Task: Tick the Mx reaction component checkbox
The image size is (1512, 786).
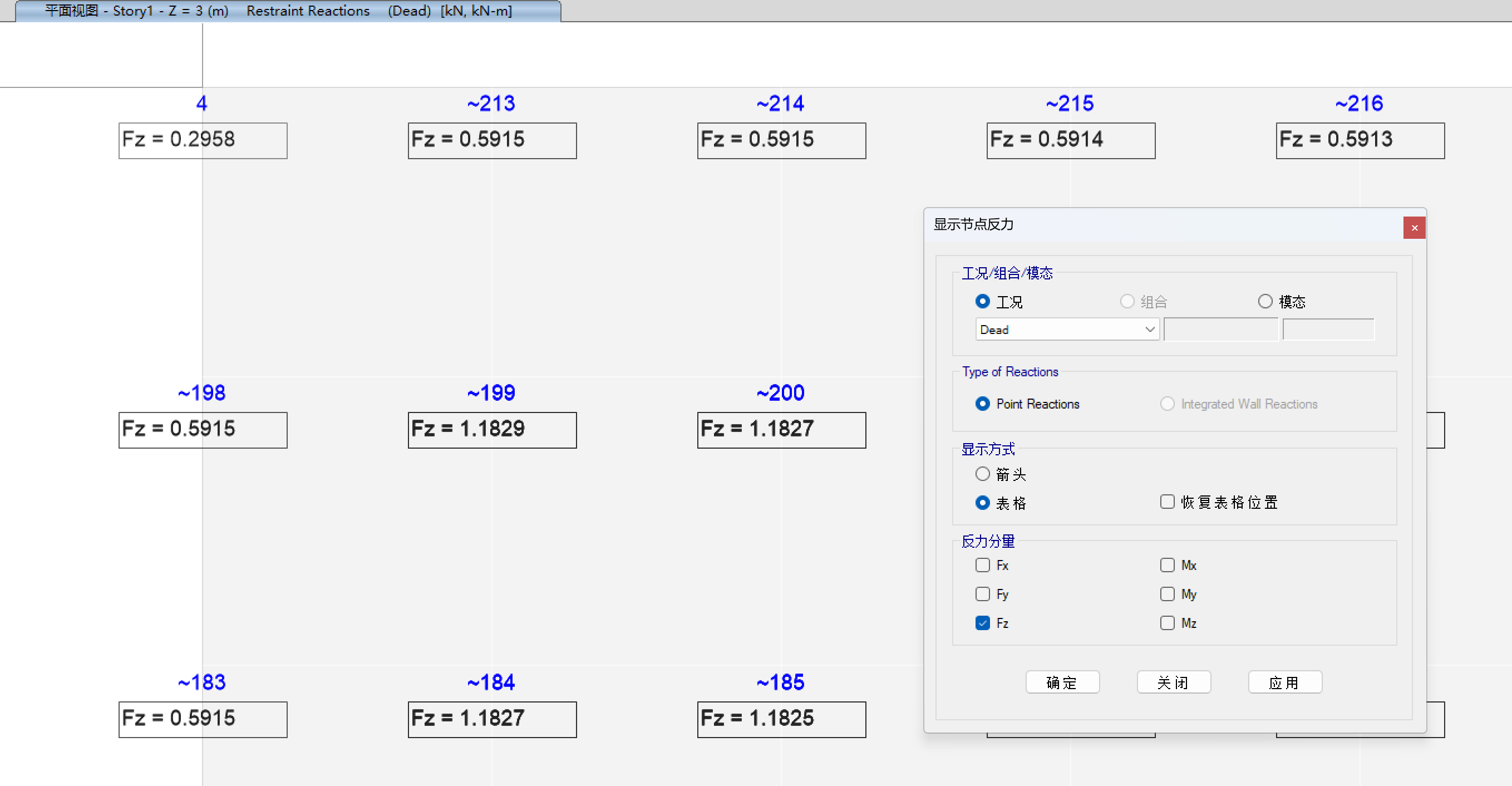Action: (1167, 566)
